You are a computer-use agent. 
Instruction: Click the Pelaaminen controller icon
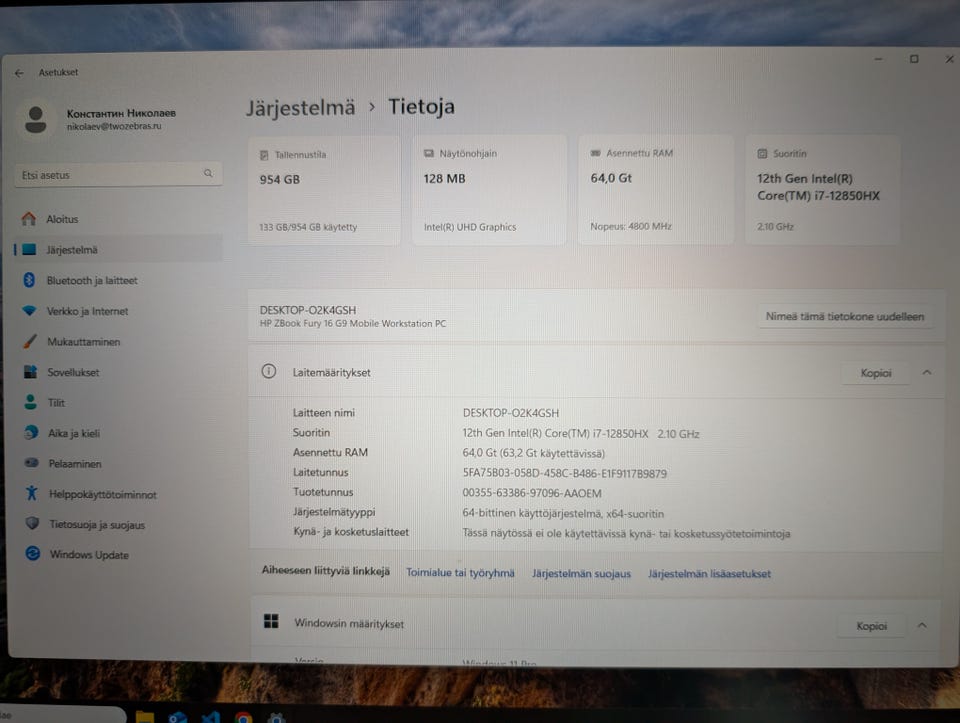[x=31, y=463]
